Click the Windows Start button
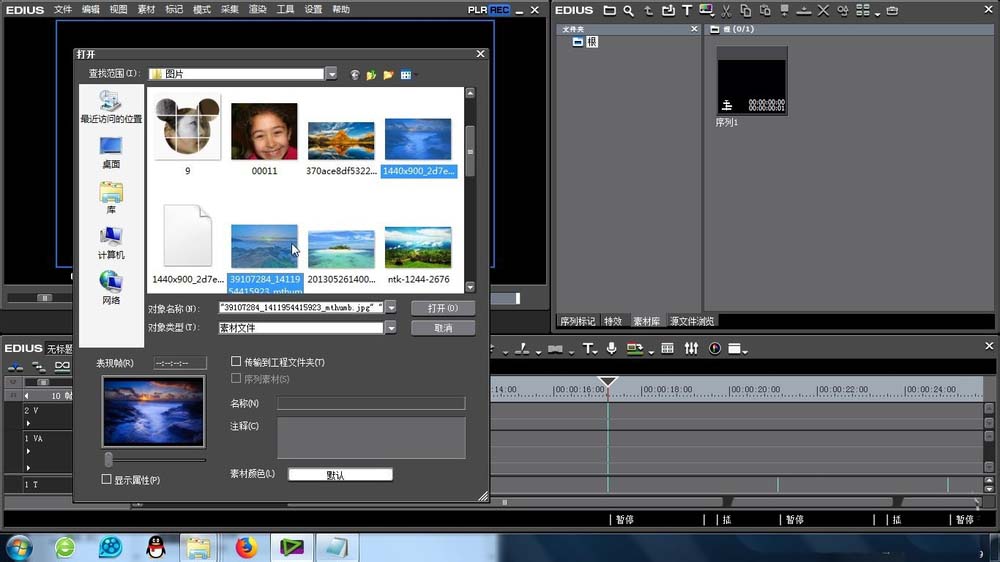1000x562 pixels. click(x=19, y=547)
